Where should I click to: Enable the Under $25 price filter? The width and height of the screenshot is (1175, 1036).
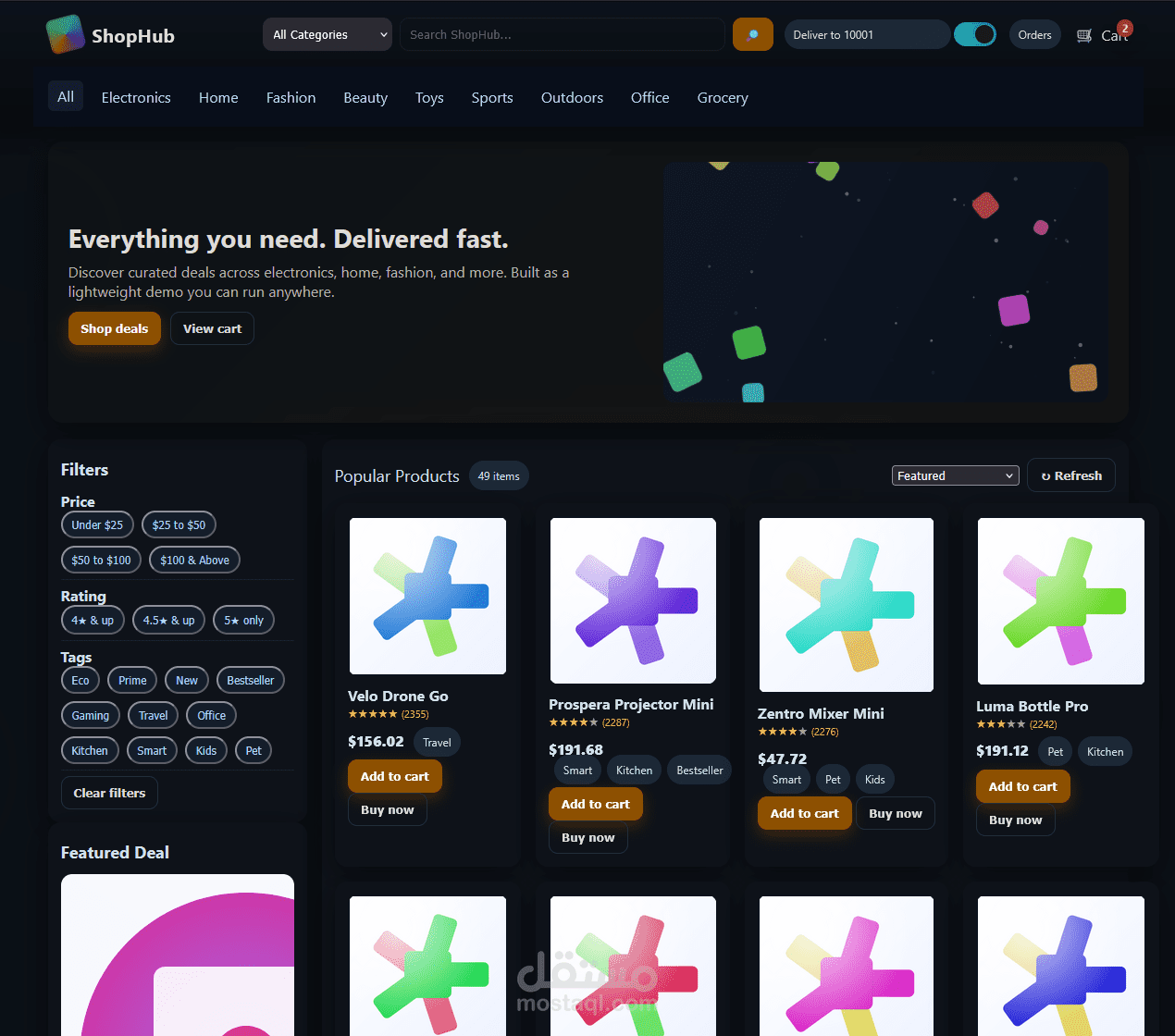pyautogui.click(x=97, y=524)
